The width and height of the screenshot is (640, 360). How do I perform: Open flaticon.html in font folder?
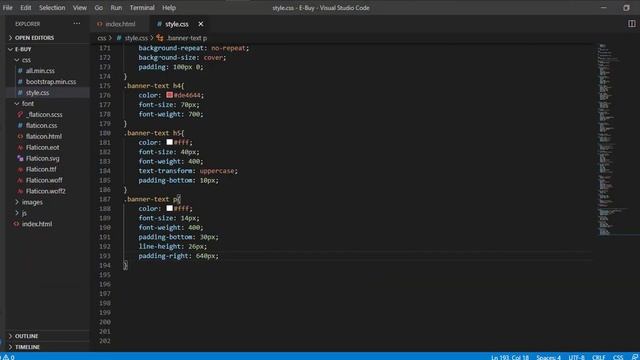44,136
